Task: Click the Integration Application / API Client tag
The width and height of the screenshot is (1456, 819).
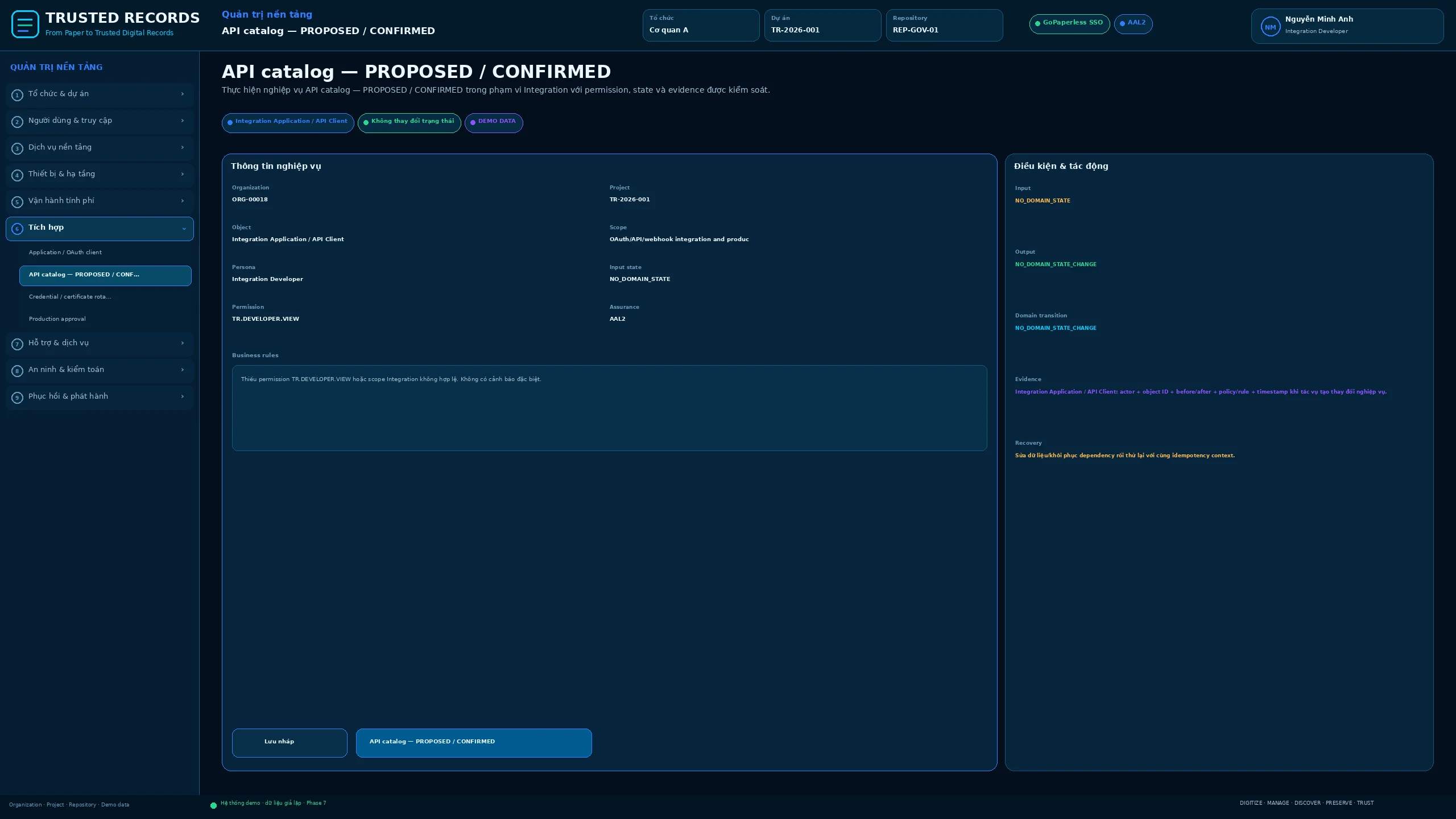Action: [x=288, y=123]
